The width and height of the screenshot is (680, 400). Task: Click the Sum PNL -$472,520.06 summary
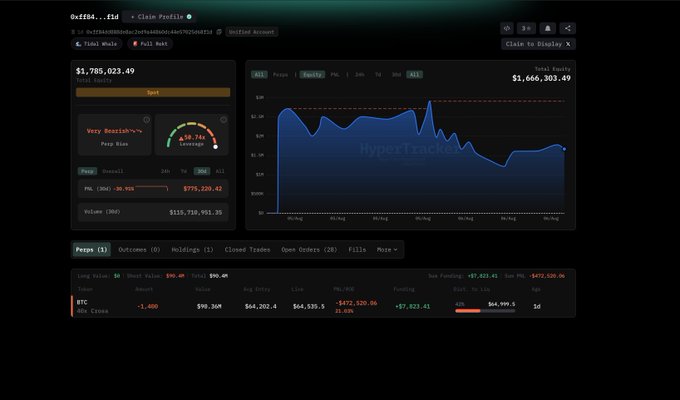pyautogui.click(x=535, y=276)
